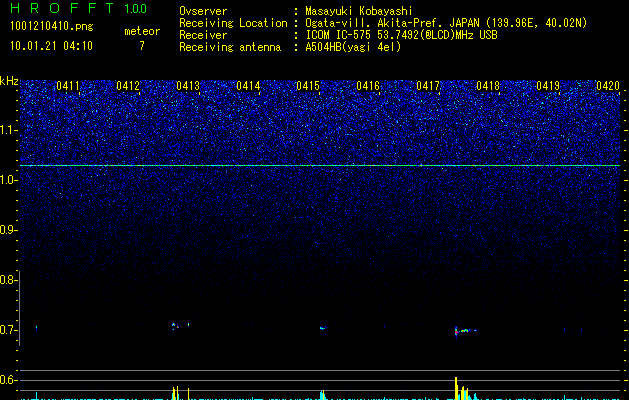The image size is (629, 400).
Task: Click the 0416 time marker
Action: 368,86
